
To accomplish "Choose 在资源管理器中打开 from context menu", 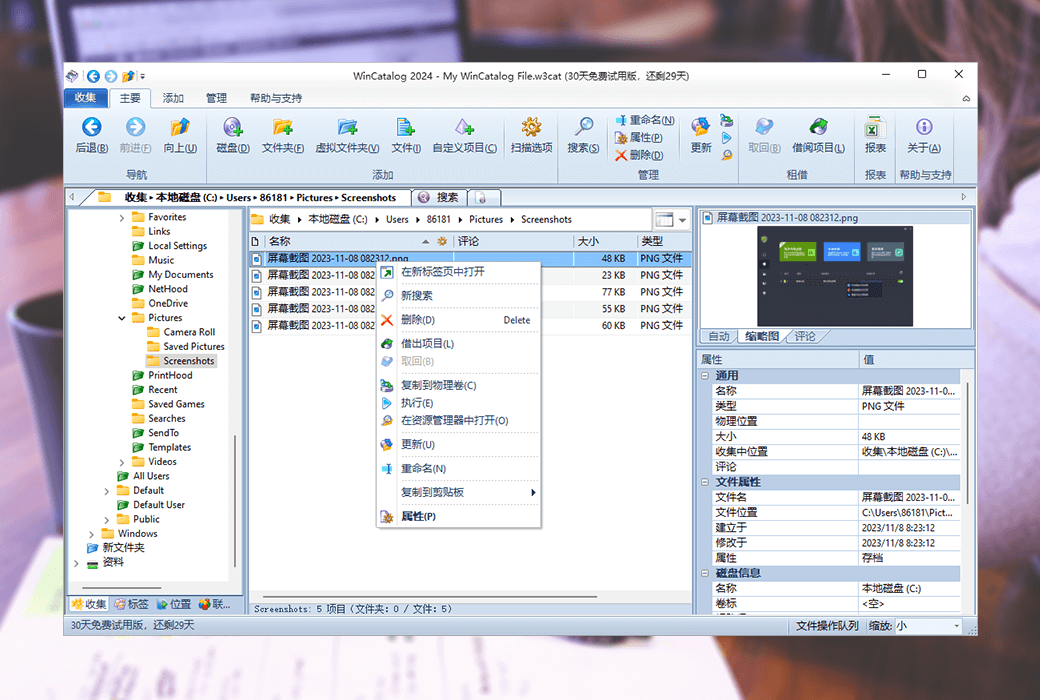I will pos(455,420).
